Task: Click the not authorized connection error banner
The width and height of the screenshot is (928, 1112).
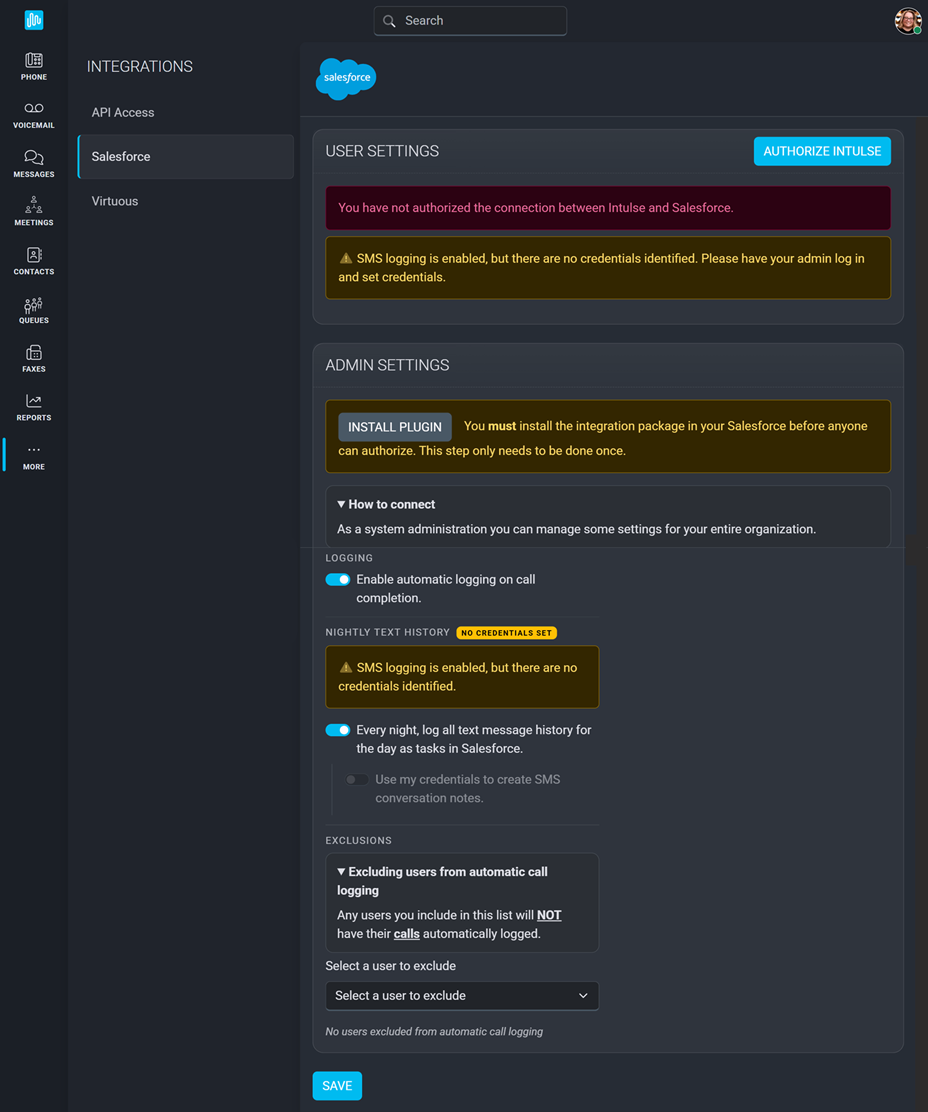Action: coord(608,208)
